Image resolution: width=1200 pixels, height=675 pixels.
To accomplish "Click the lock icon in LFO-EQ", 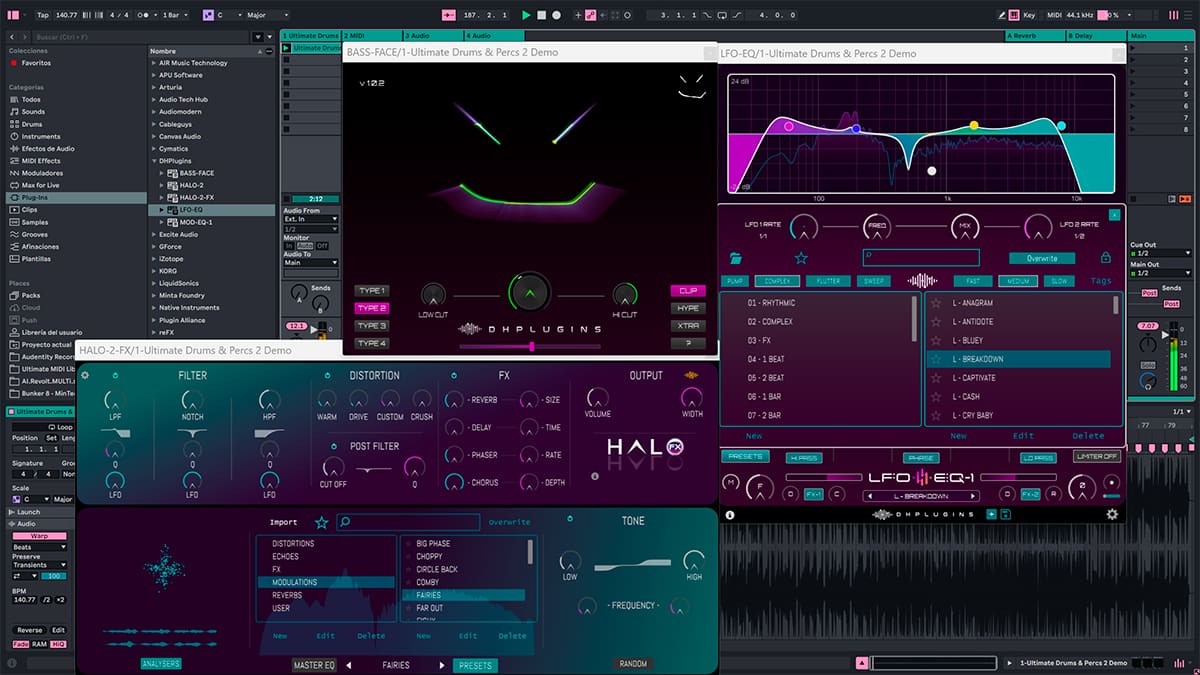I will (x=1105, y=257).
